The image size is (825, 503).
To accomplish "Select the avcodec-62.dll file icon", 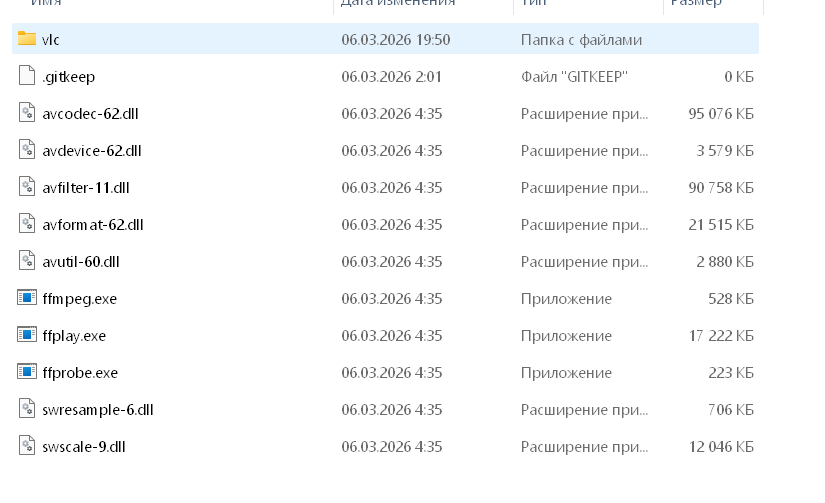I will [27, 113].
